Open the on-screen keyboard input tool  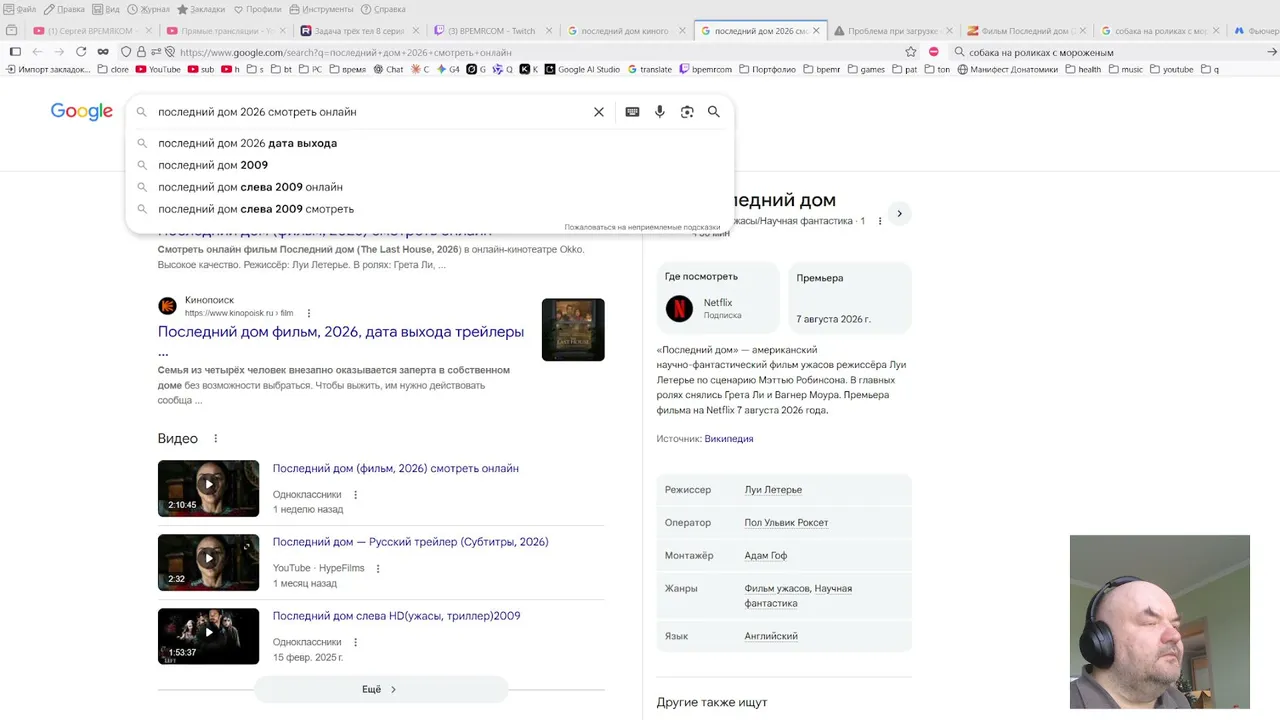coord(632,112)
